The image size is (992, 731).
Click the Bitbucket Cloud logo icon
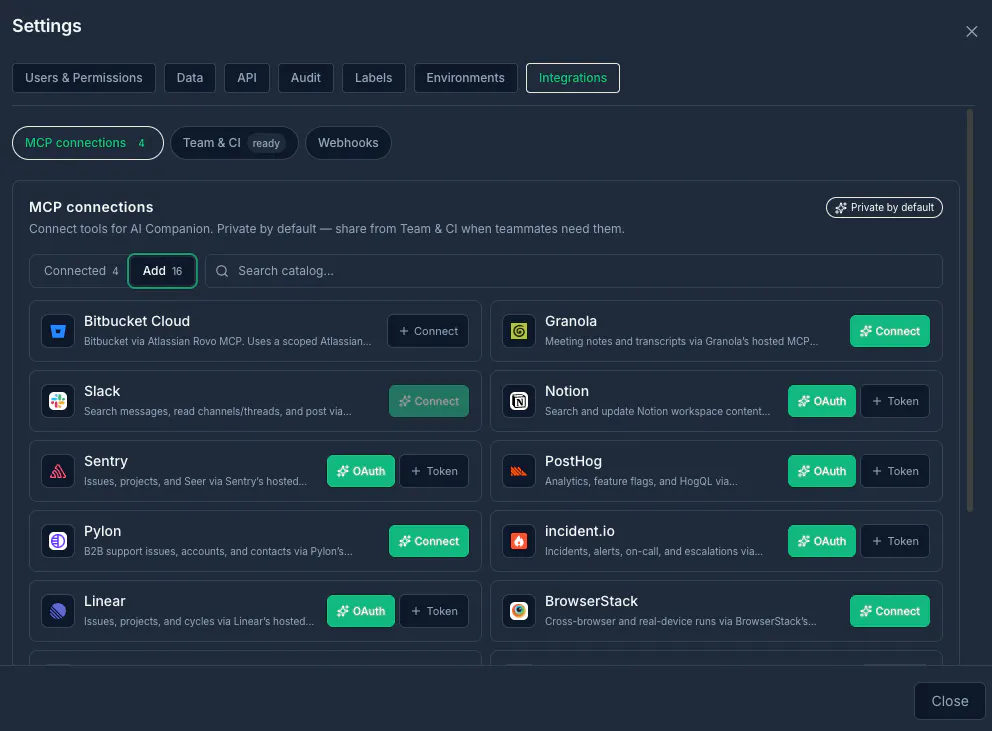(x=58, y=331)
